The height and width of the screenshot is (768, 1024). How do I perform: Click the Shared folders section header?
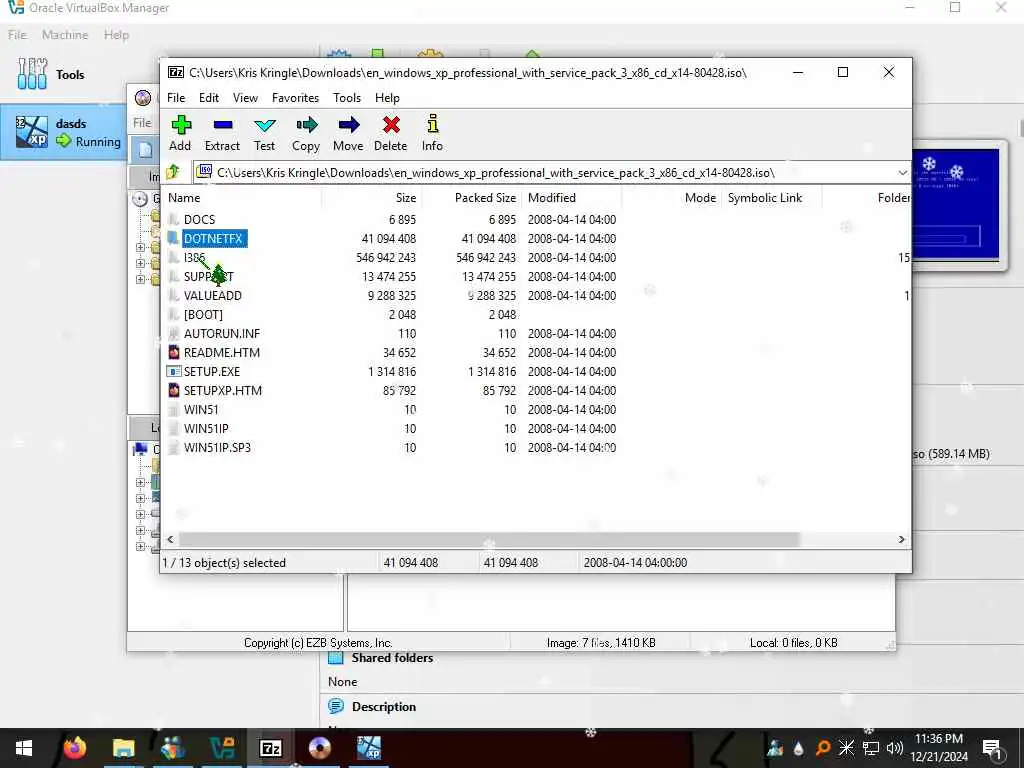392,658
